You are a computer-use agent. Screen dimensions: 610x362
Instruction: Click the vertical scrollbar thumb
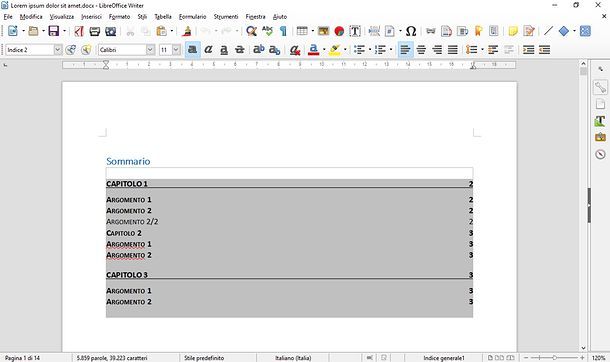(x=583, y=72)
